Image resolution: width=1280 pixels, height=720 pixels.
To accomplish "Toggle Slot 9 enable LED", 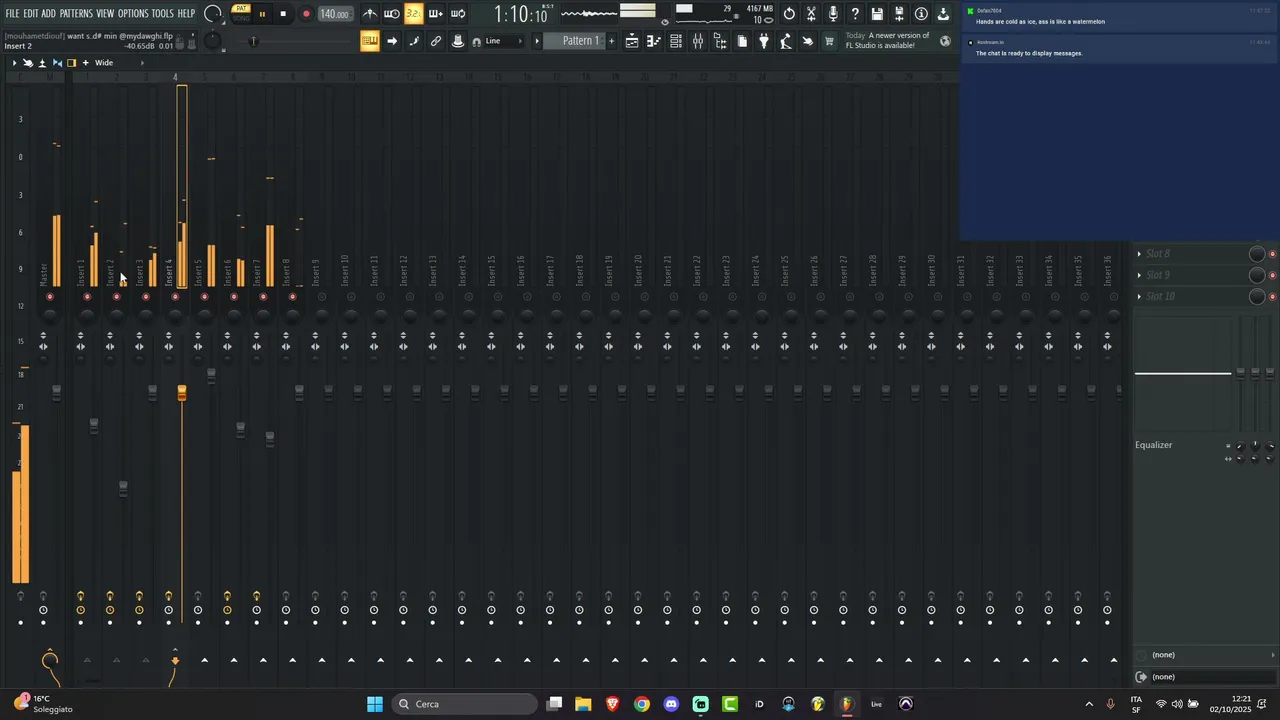I will click(1272, 275).
